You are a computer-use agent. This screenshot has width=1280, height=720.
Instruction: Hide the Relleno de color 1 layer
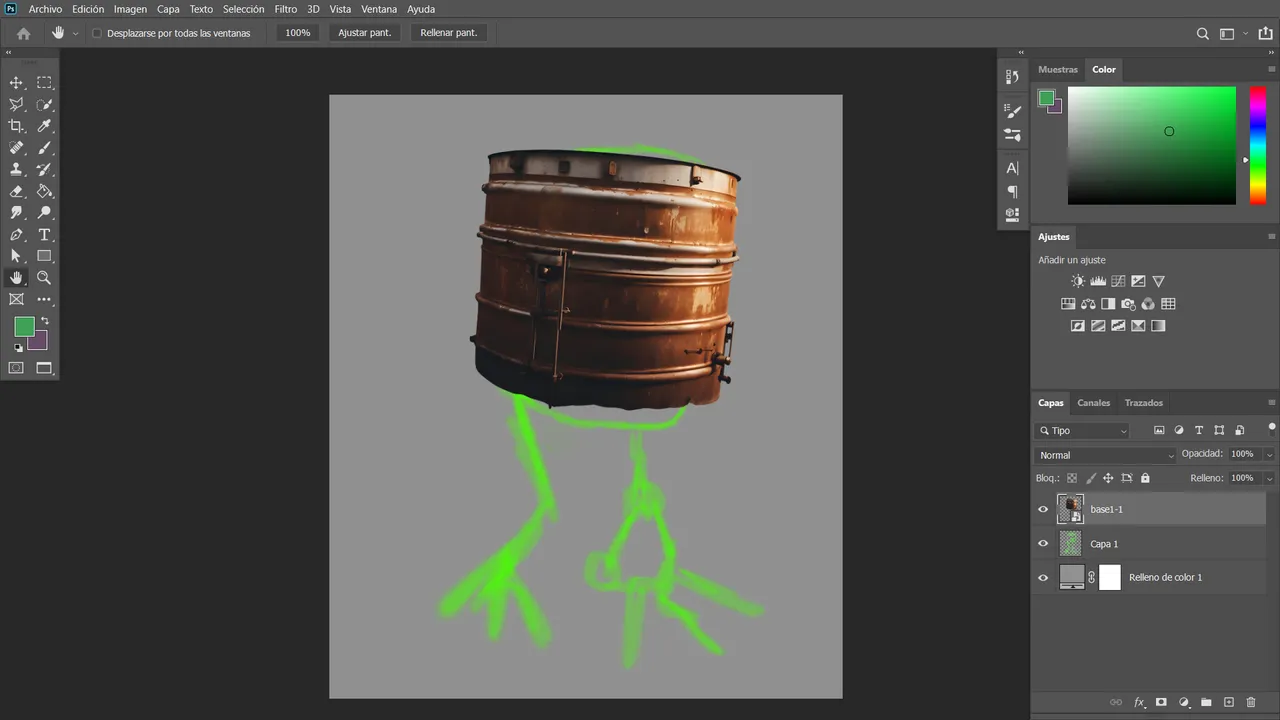[1043, 578]
